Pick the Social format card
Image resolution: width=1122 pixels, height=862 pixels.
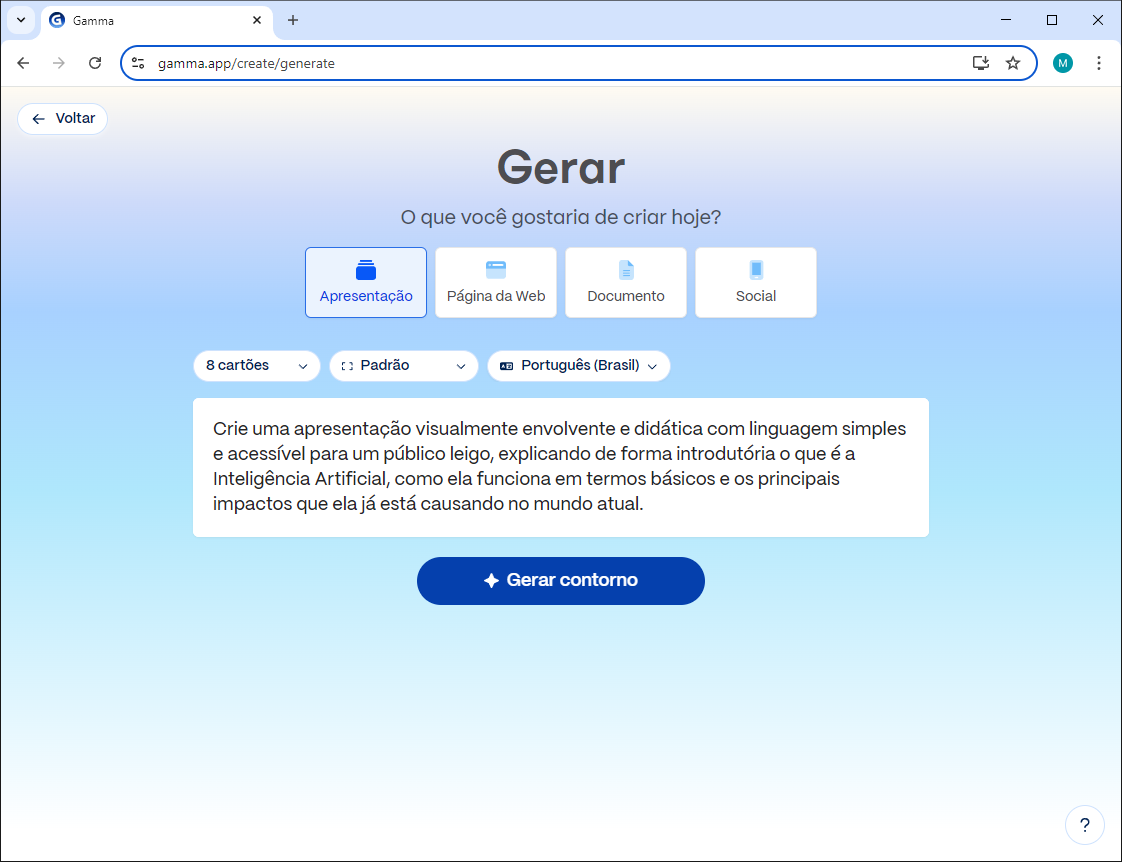[756, 283]
